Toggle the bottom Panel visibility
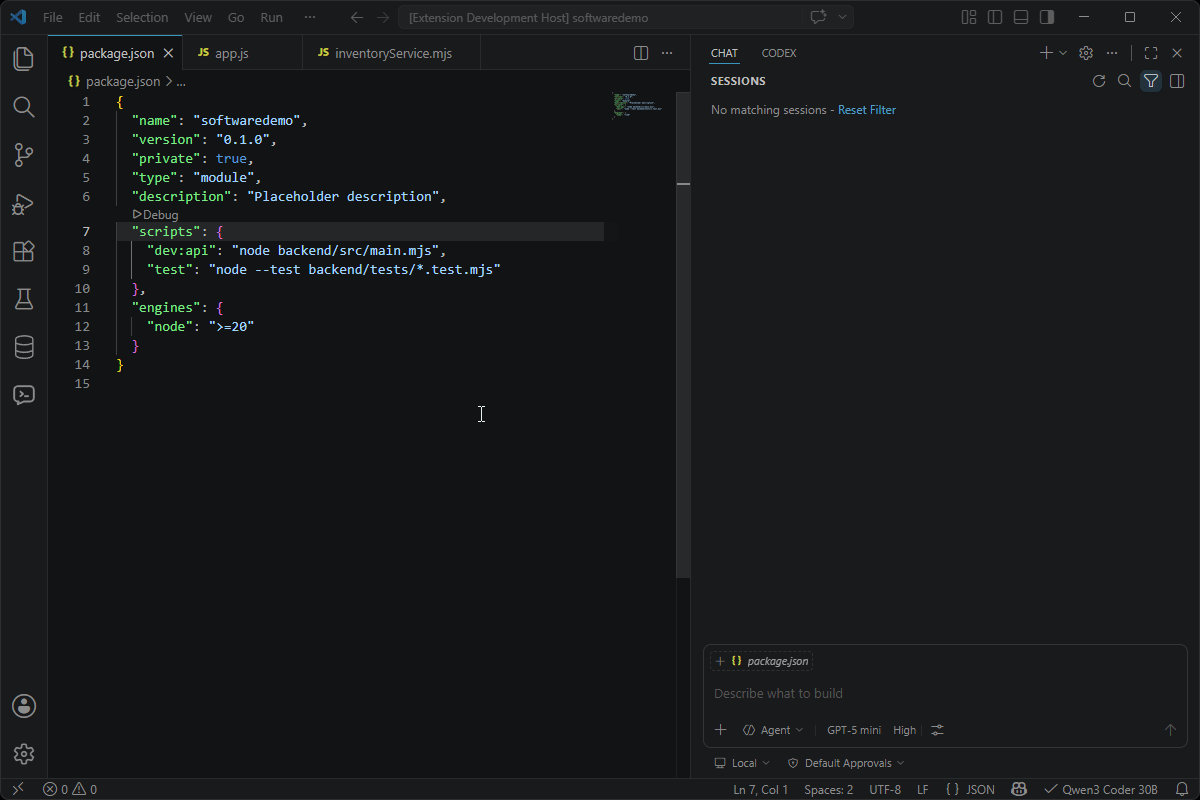Viewport: 1200px width, 800px height. (x=1020, y=17)
